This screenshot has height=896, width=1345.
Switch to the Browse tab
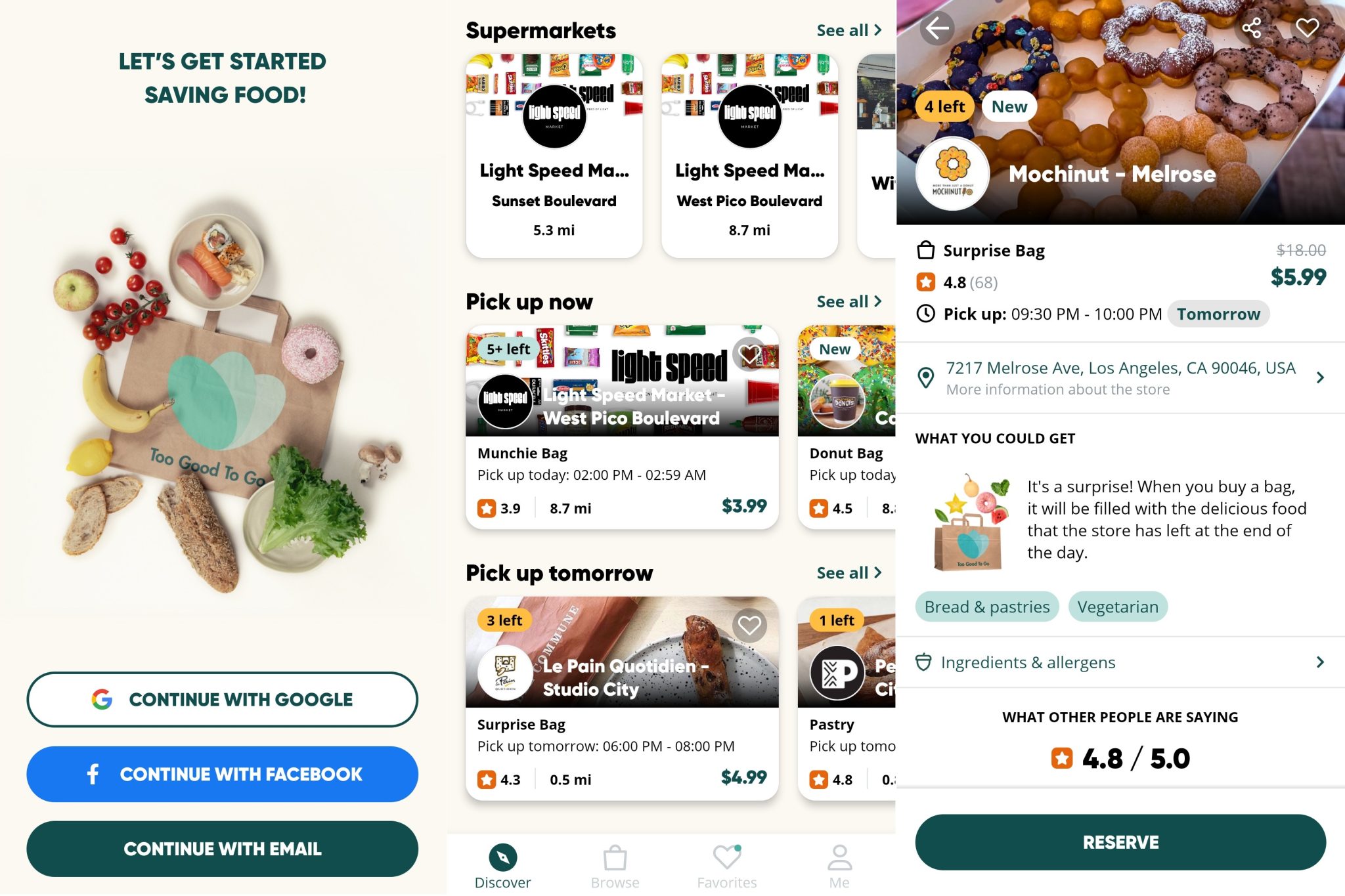coord(615,866)
